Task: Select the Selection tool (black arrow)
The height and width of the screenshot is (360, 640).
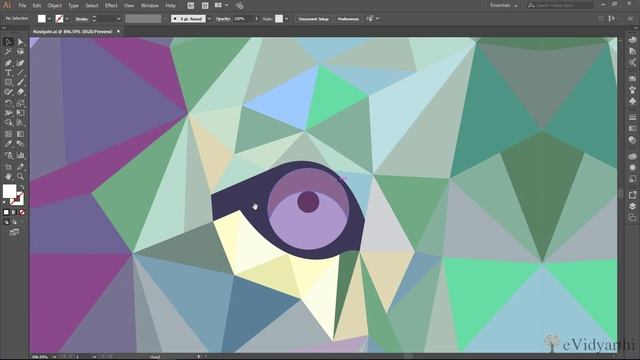Action: (8, 42)
